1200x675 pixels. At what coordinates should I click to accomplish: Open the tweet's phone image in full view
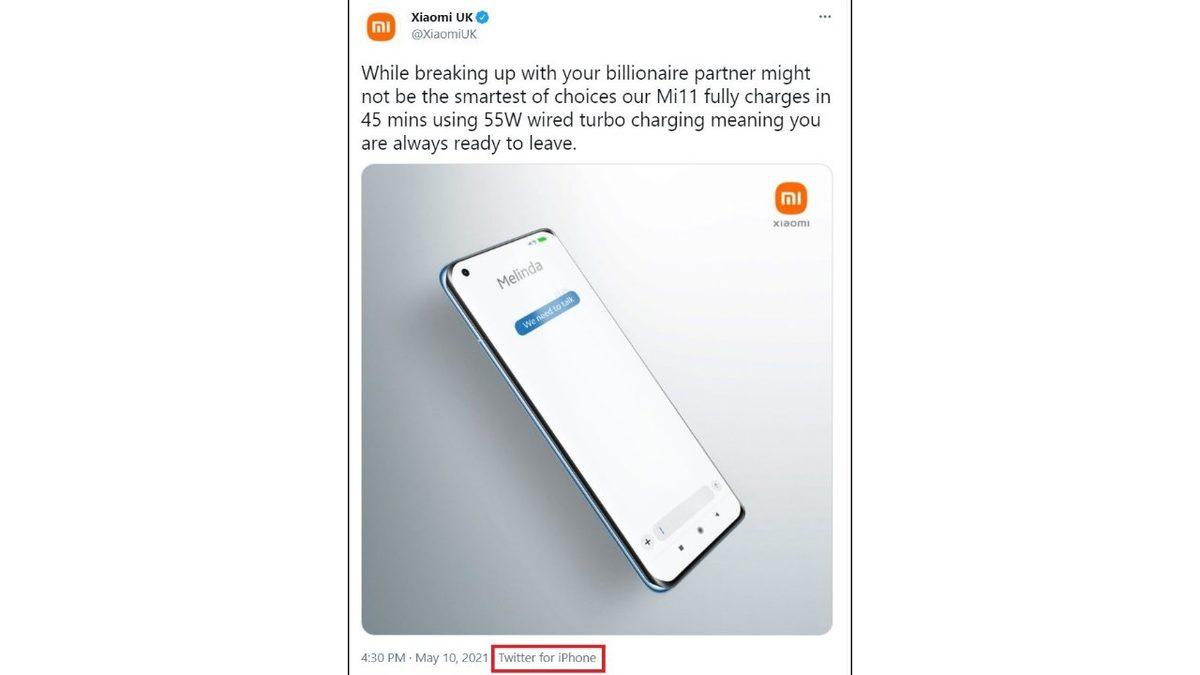click(597, 400)
